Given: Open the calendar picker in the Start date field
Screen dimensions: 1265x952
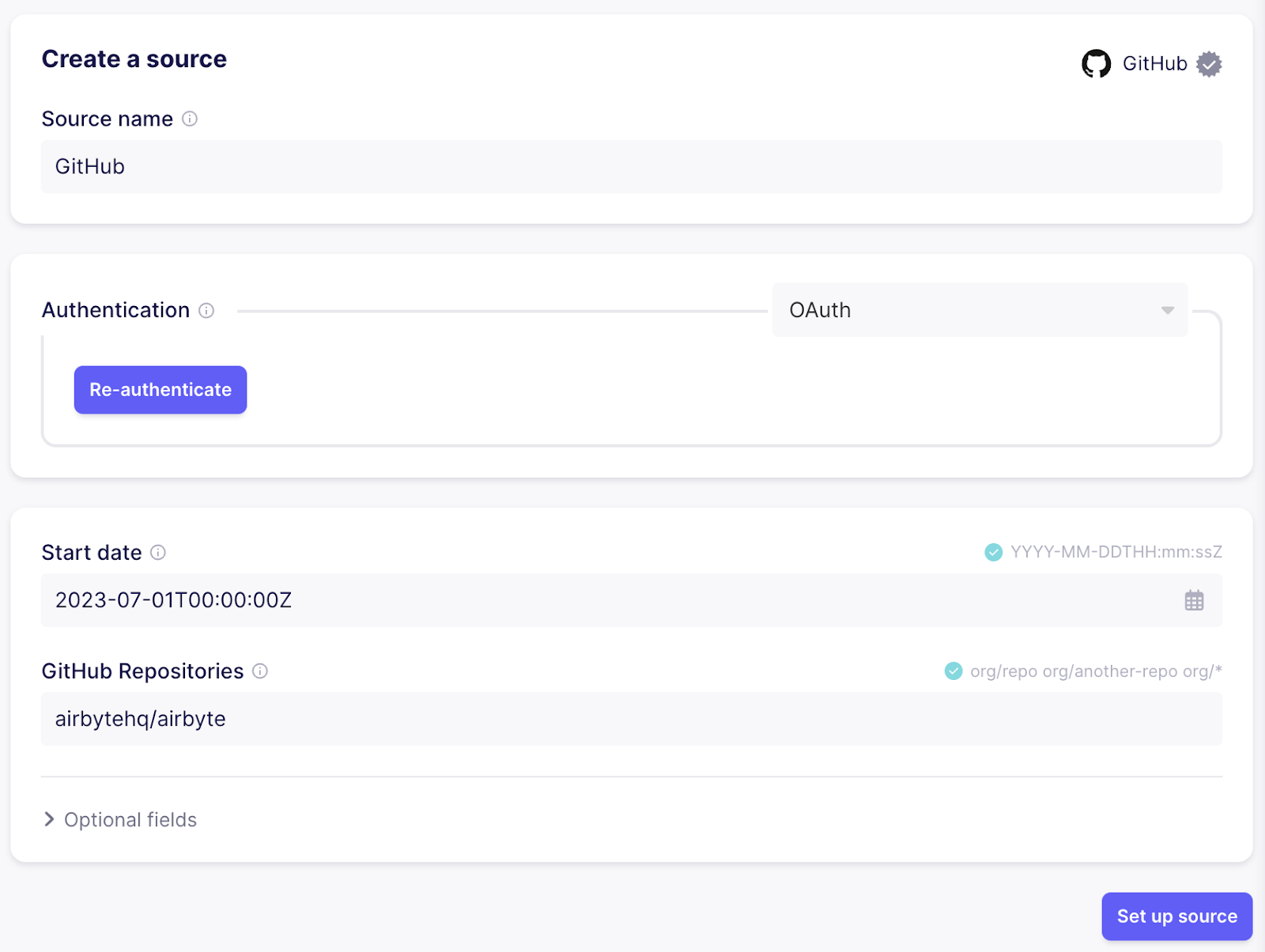Looking at the screenshot, I should pyautogui.click(x=1194, y=601).
